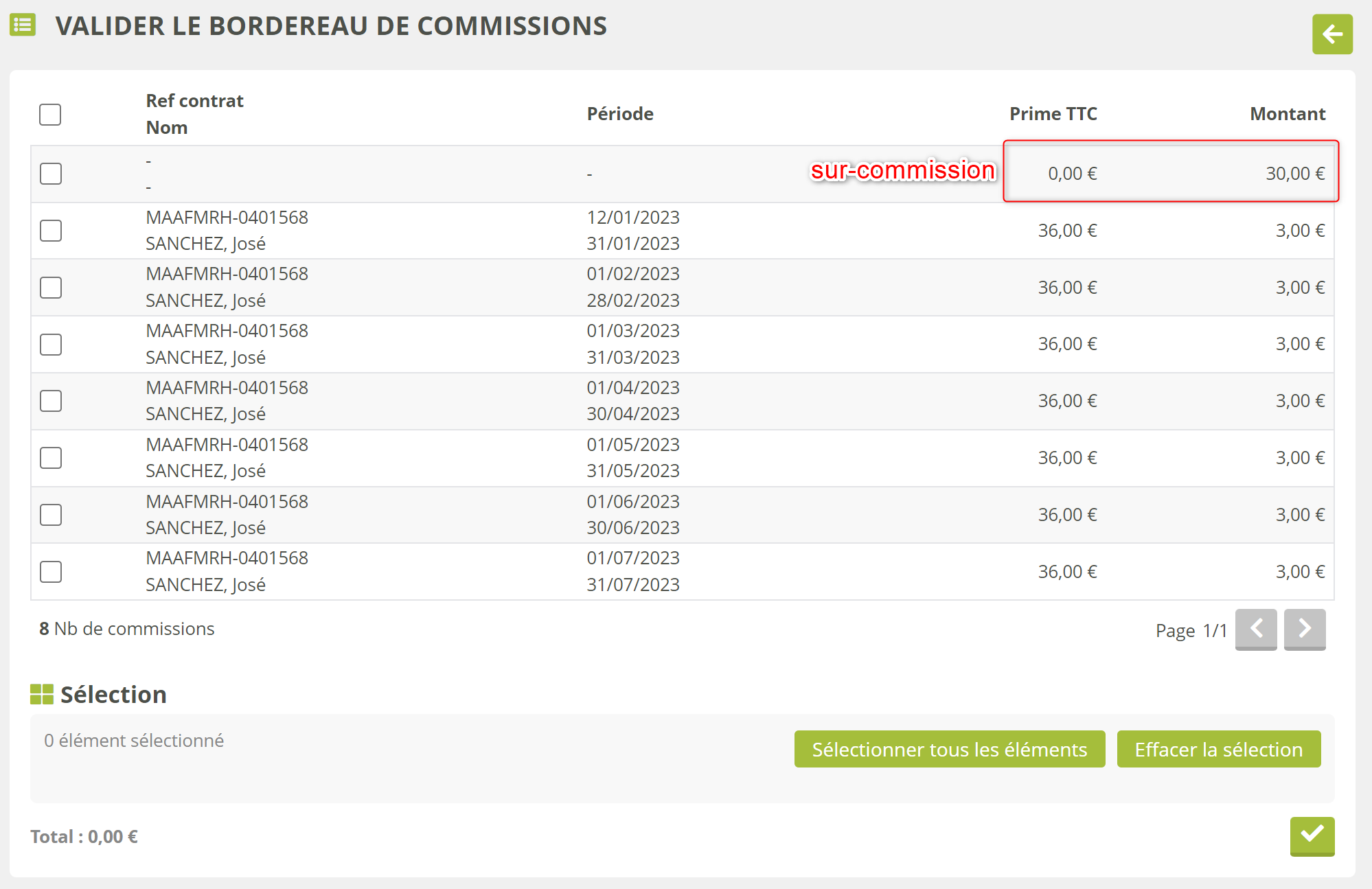
Task: Enable the 01/04/2023 row checkbox
Action: 51,401
